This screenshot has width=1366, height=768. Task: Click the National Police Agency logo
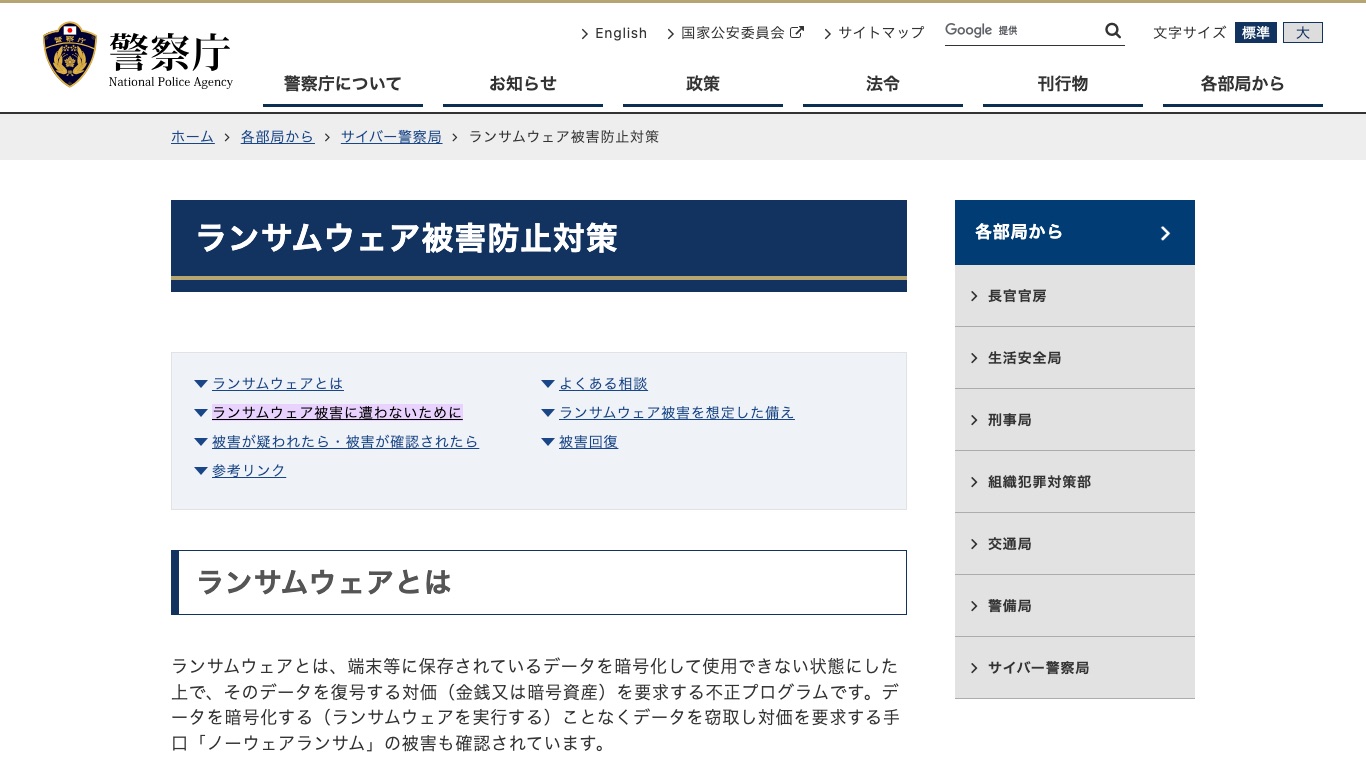[x=138, y=56]
